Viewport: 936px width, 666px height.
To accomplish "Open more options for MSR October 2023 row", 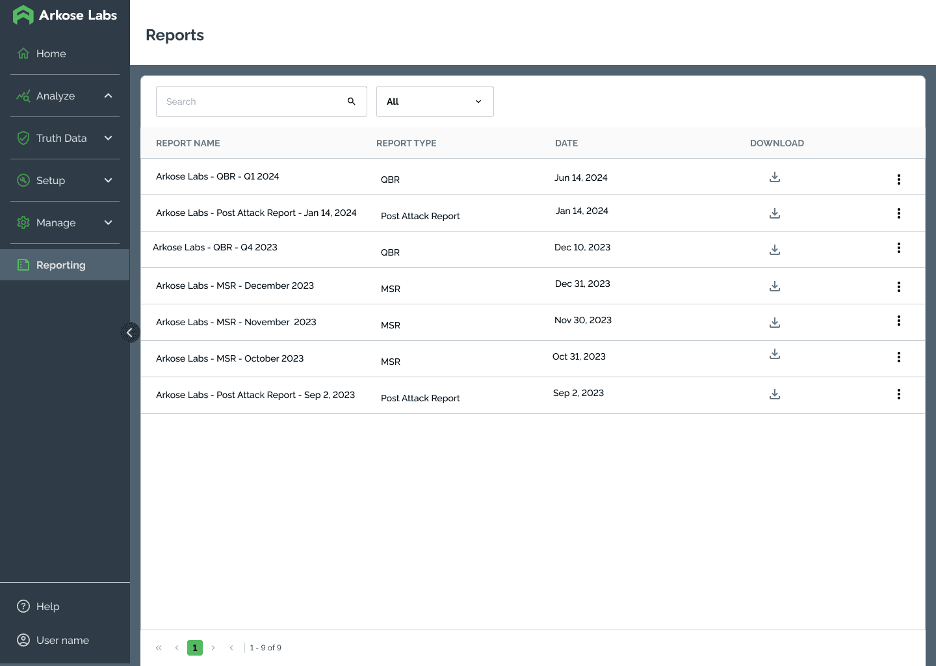I will (x=898, y=357).
